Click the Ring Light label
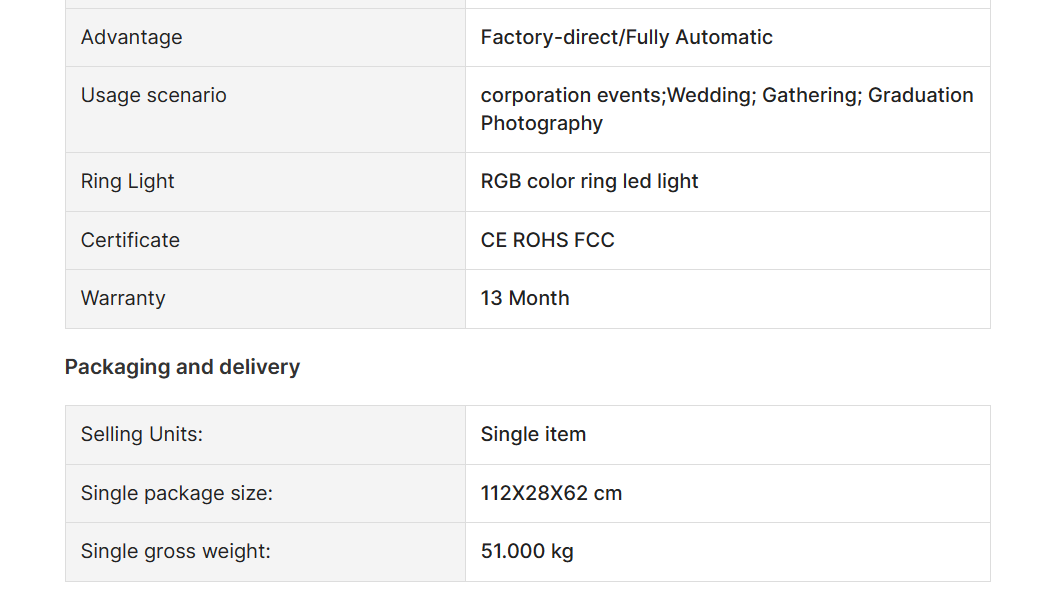This screenshot has width=1040, height=600. tap(127, 182)
